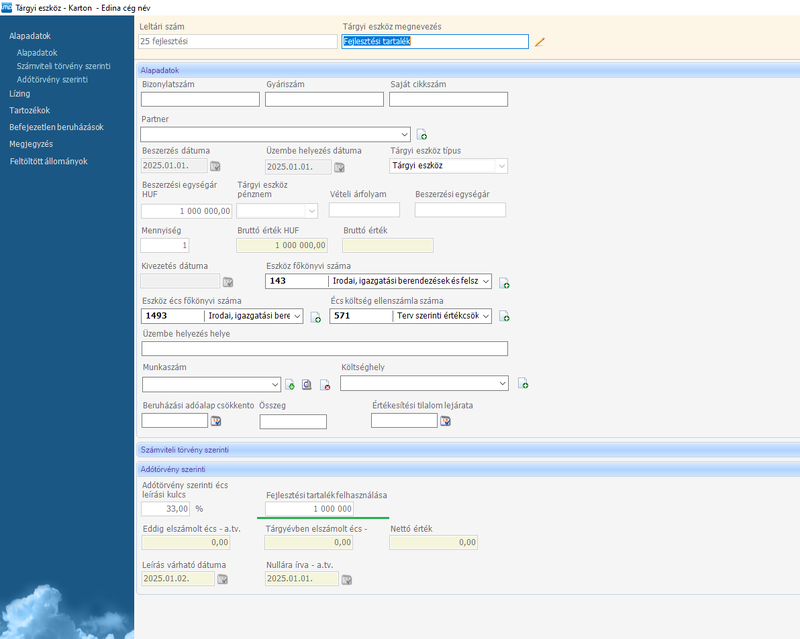Viewport: 800px width, 639px height.
Task: Add new Költséghely with plus icon
Action: (522, 384)
